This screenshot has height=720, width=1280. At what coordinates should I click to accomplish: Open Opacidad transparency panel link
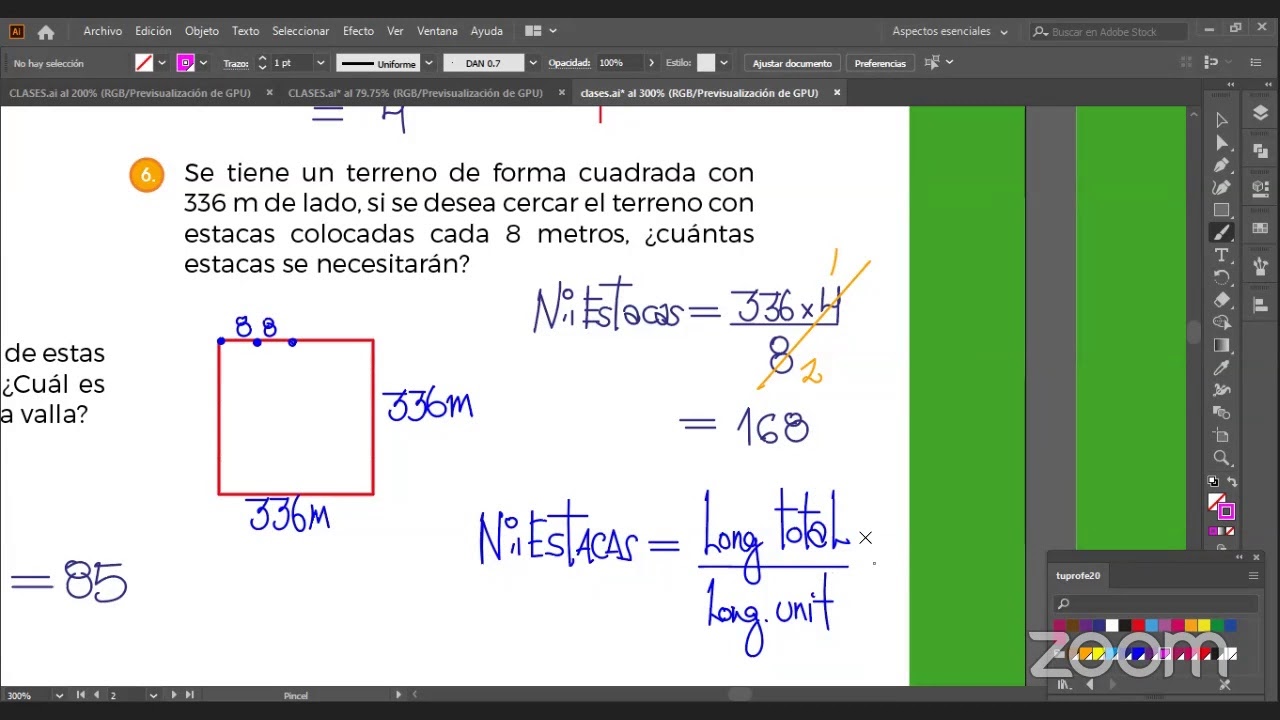[569, 63]
